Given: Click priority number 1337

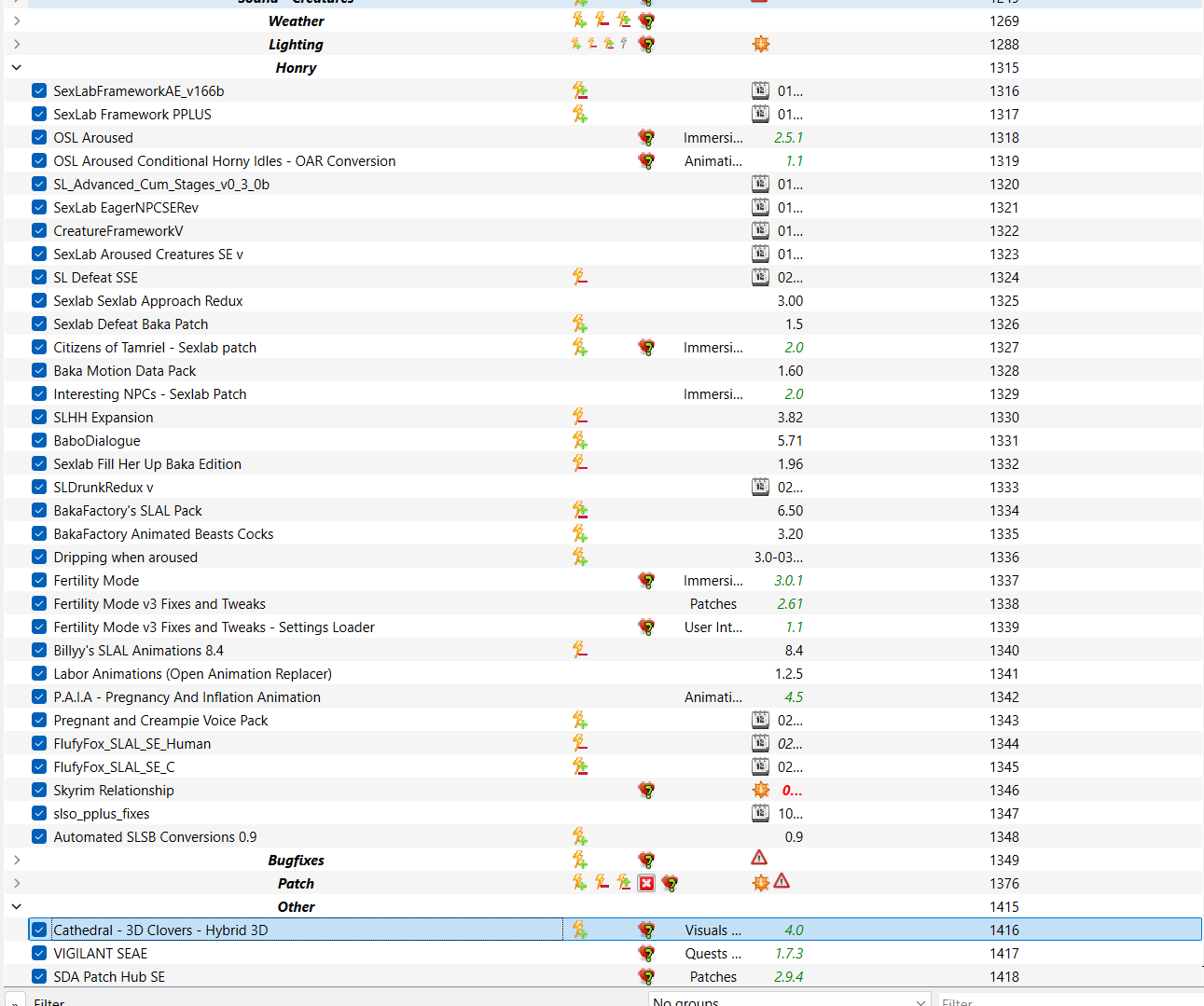Looking at the screenshot, I should pos(1004,580).
